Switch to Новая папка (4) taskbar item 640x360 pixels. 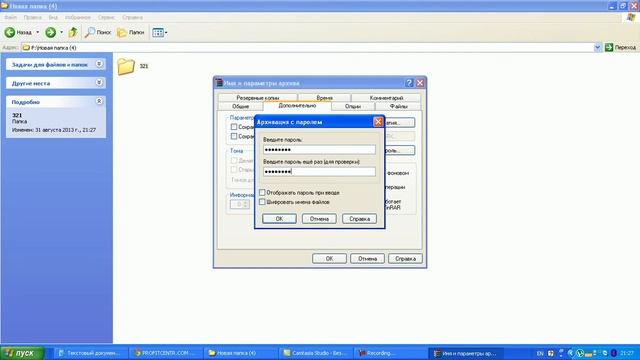[241, 353]
